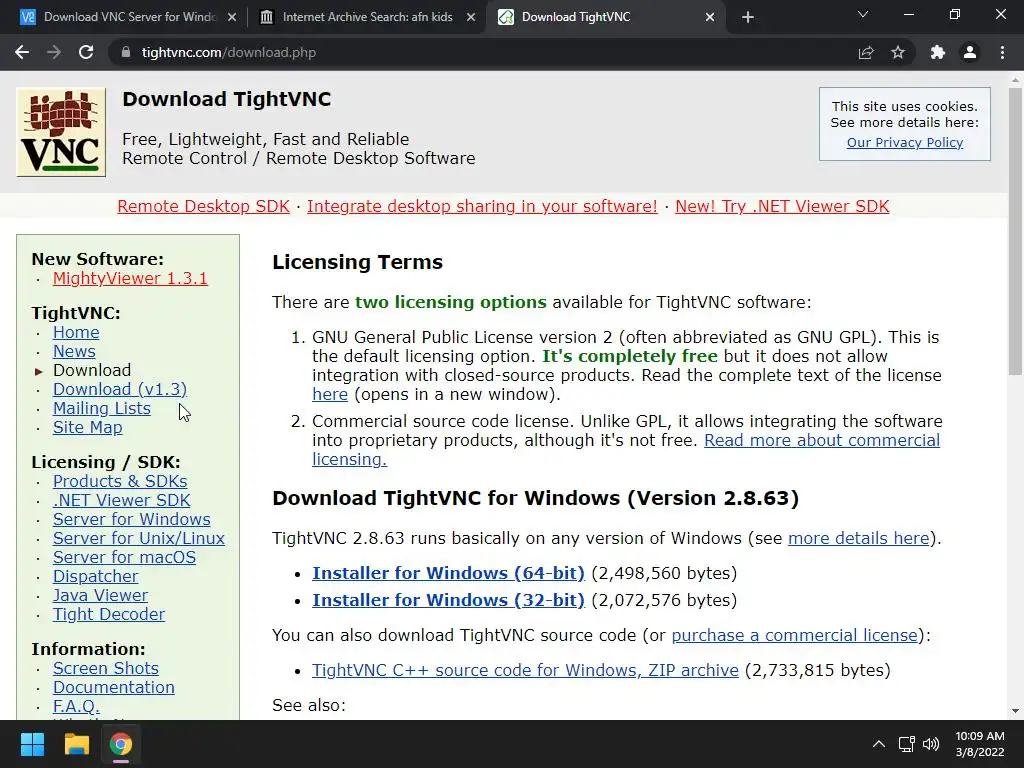
Task: Open Download (v1.3) link
Action: (120, 389)
